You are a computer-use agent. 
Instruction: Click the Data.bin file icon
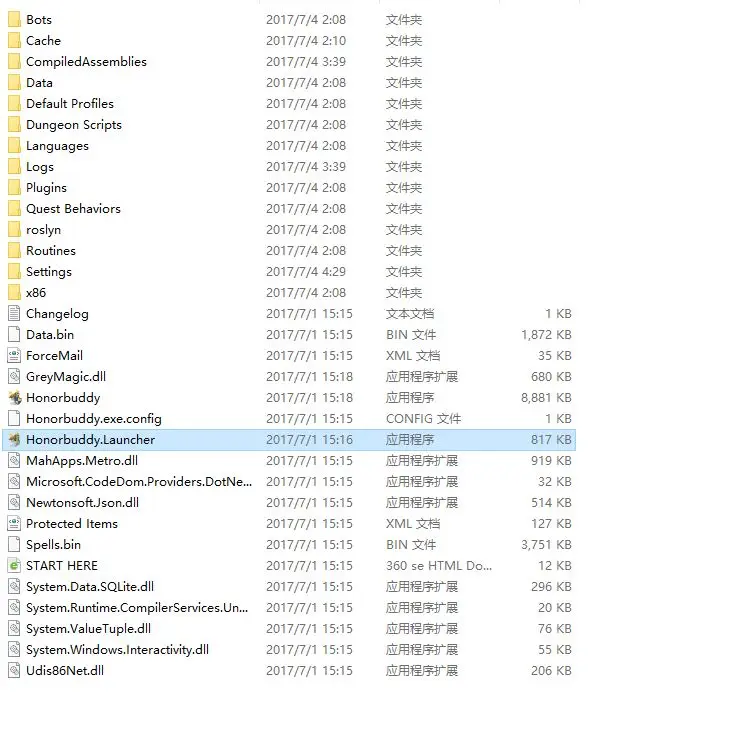(x=14, y=334)
